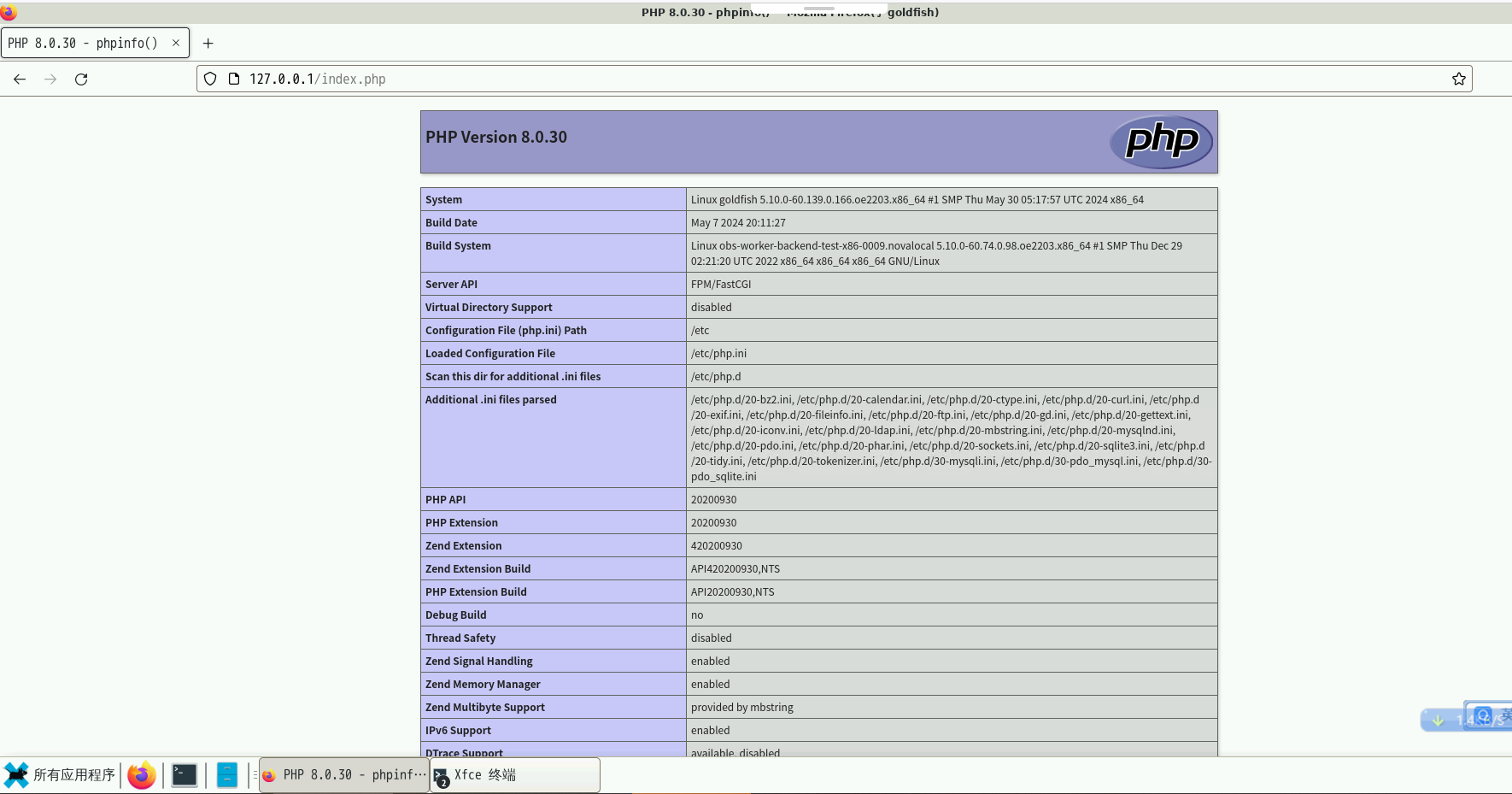Screen dimensions: 1512x794
Task: Switch to the Firefox window in the taskbar
Action: coord(344,775)
